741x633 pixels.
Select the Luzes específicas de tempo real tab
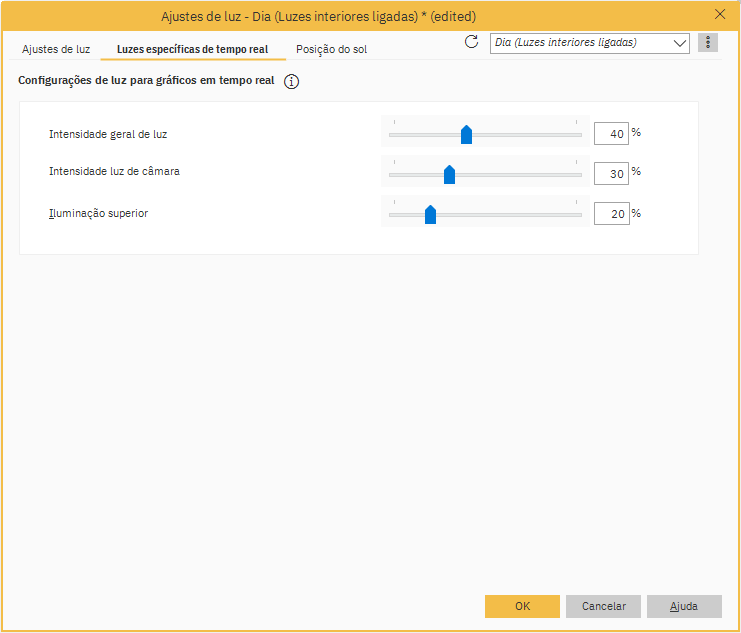(x=192, y=49)
